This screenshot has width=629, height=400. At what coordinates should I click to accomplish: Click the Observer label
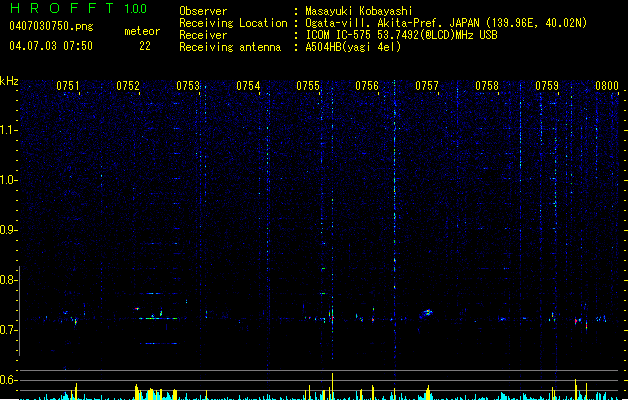pyautogui.click(x=203, y=11)
